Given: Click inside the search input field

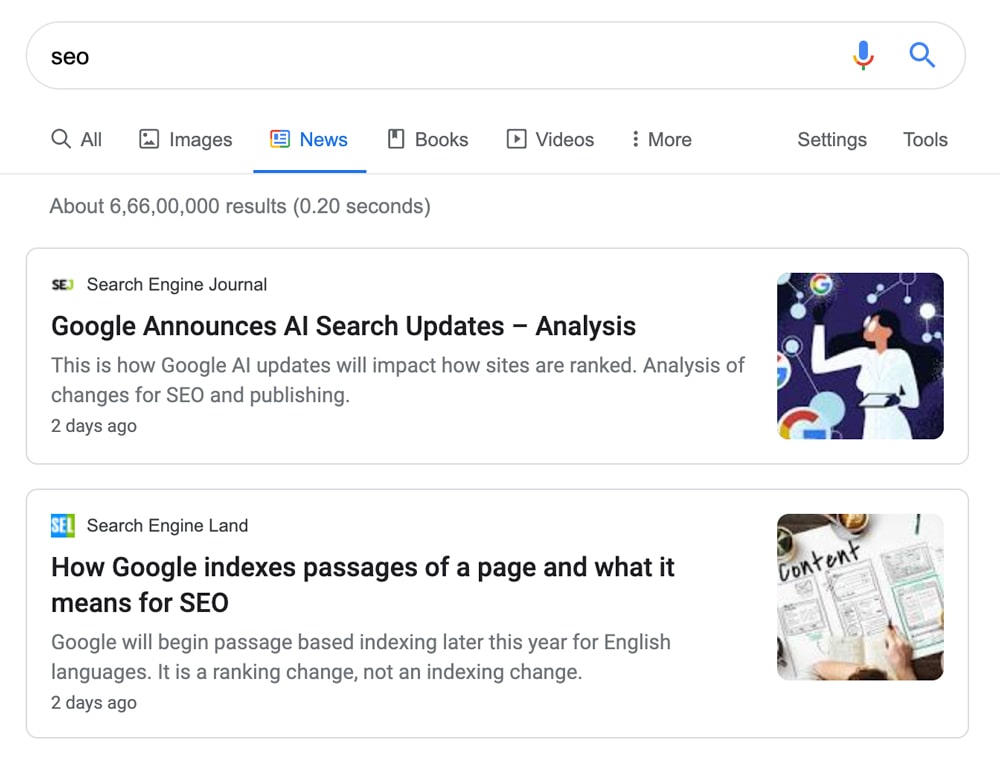Looking at the screenshot, I should (x=400, y=56).
